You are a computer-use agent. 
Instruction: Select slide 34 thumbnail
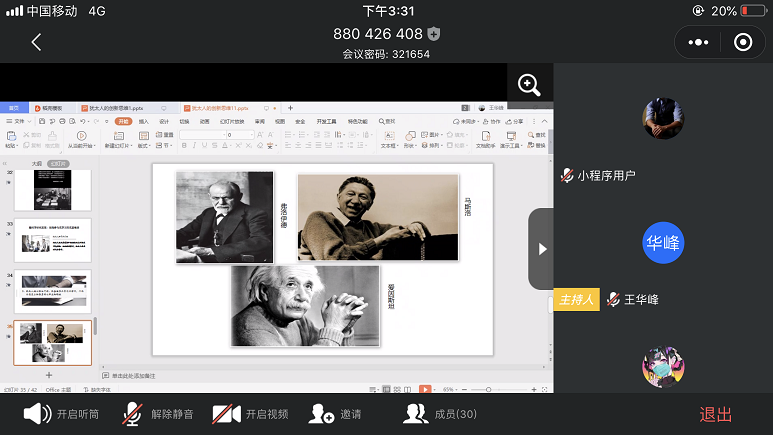coord(53,291)
